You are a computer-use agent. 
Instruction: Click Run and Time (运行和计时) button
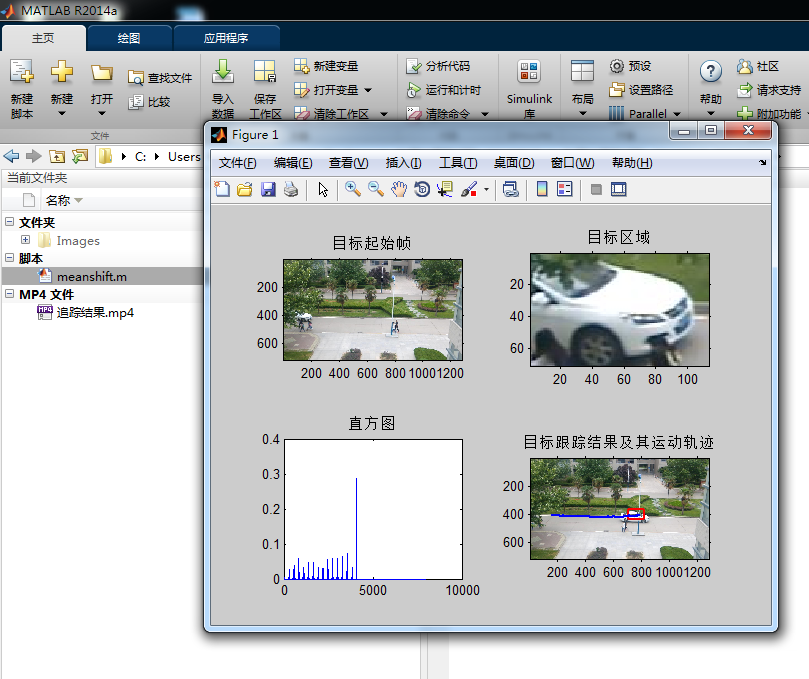[444, 90]
